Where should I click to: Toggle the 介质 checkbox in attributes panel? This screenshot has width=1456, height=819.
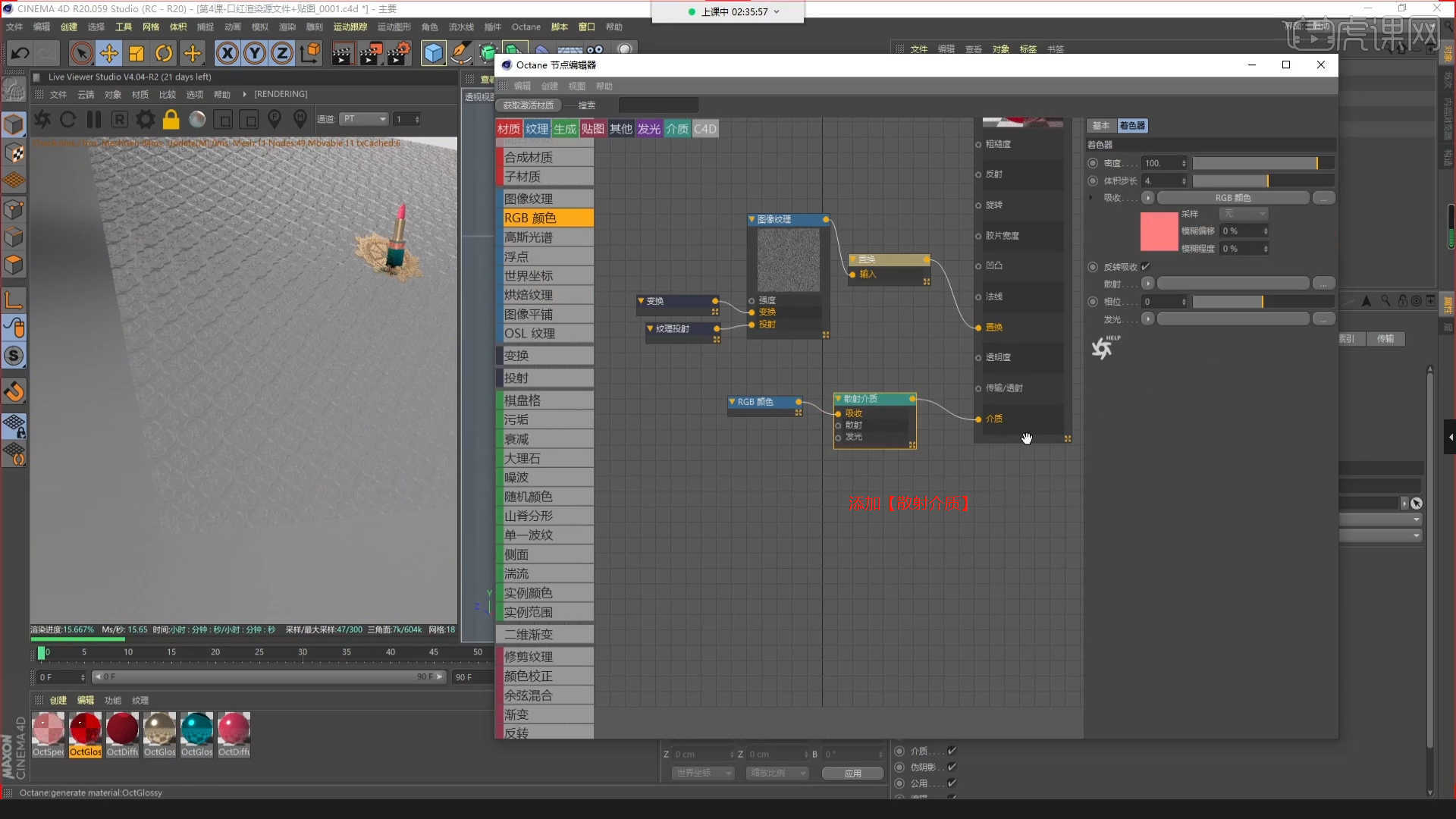(952, 751)
